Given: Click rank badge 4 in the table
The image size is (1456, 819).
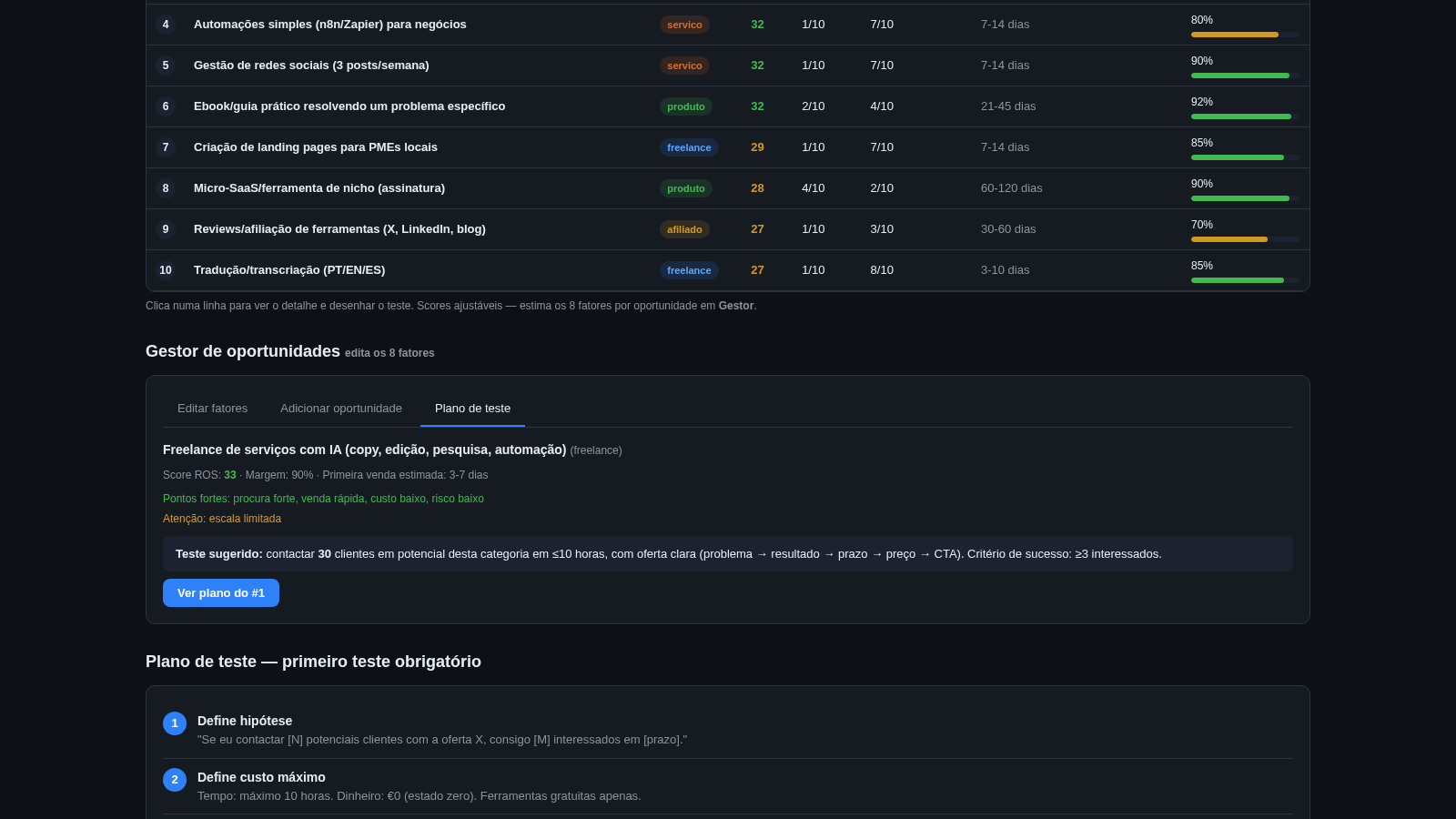Looking at the screenshot, I should click(166, 25).
